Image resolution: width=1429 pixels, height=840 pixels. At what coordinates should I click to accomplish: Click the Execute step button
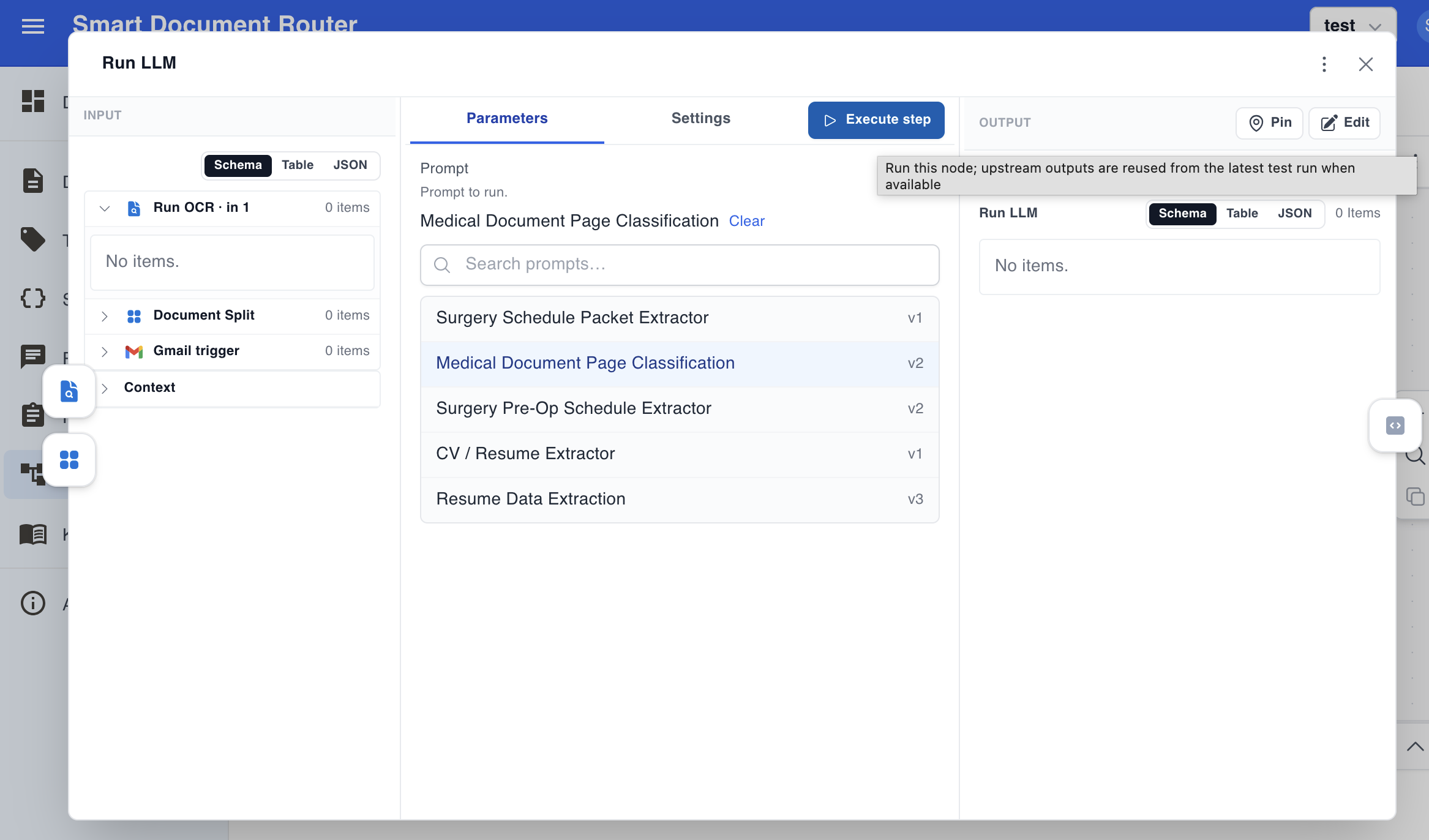(876, 120)
